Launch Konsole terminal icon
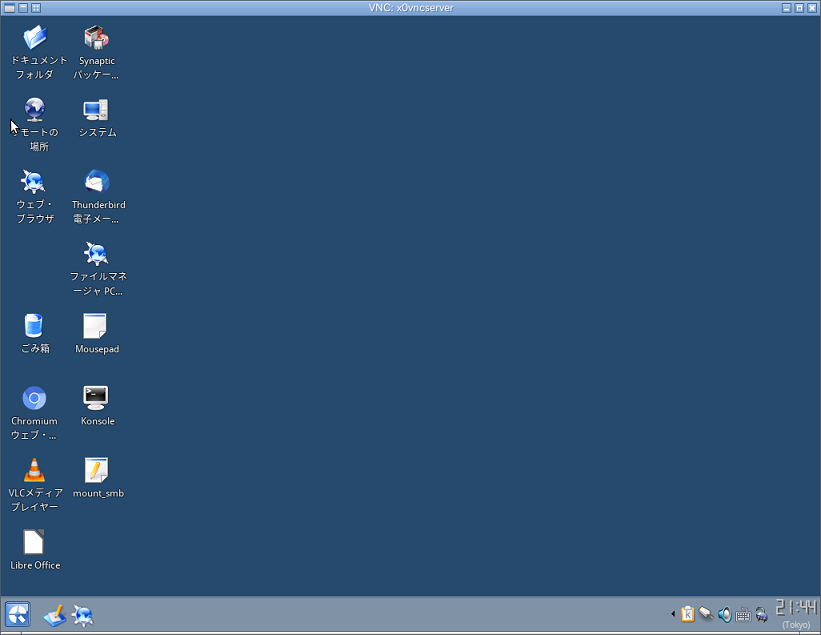The image size is (821, 635). 96,398
